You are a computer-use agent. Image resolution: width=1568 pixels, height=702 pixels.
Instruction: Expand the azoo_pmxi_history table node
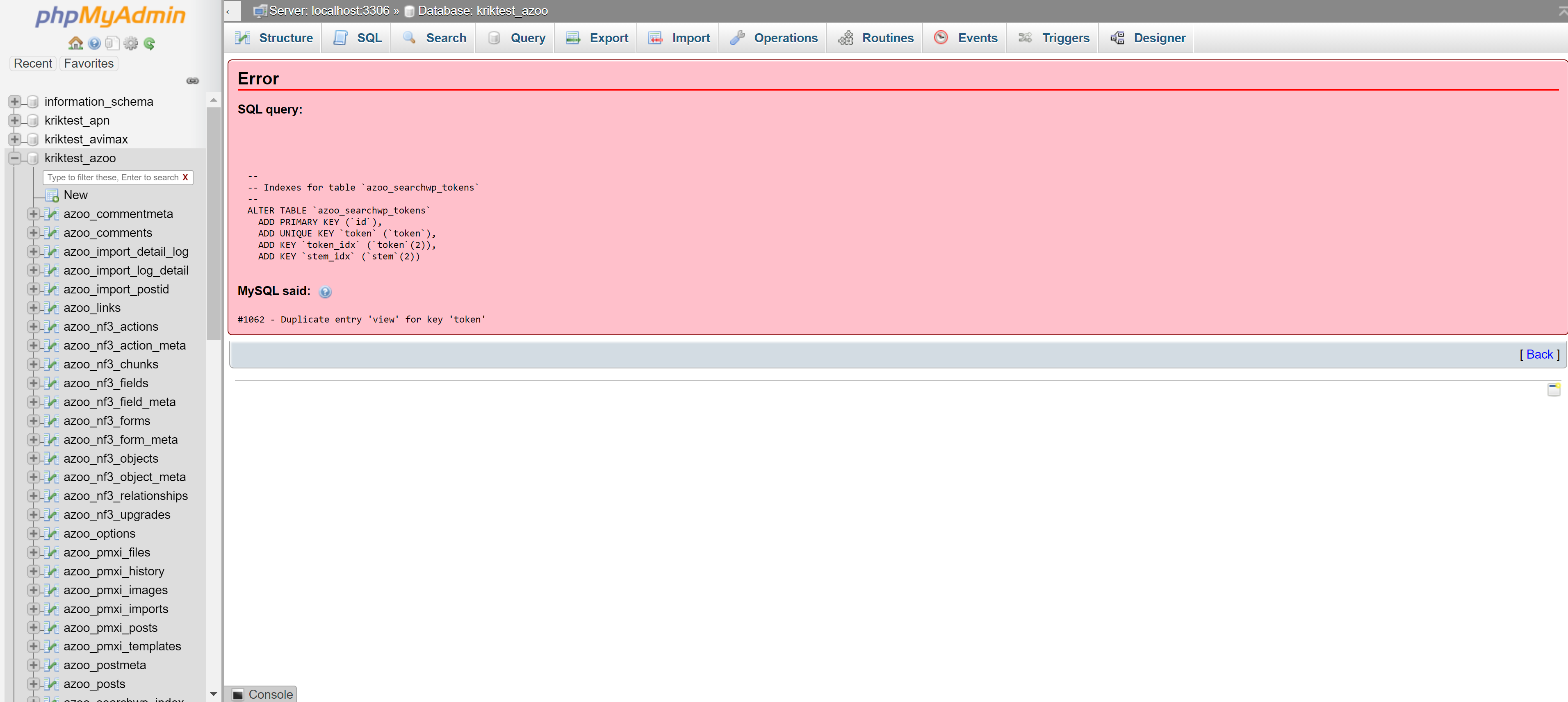point(34,571)
